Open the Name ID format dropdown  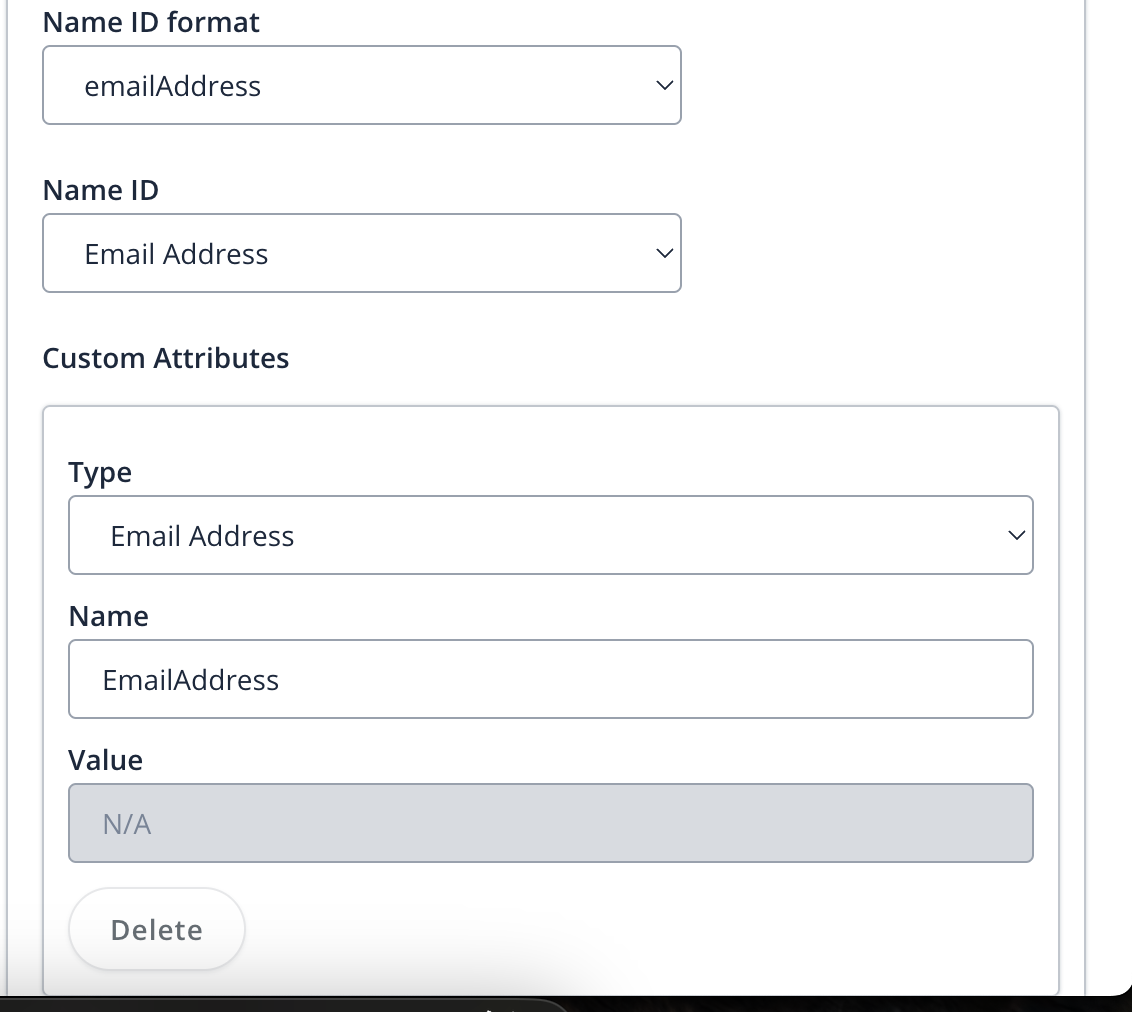(x=362, y=85)
